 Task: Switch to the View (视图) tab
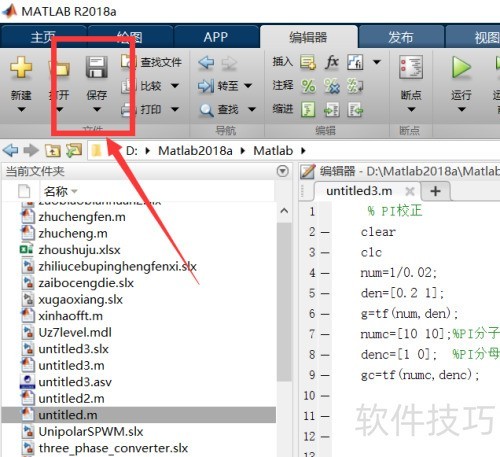click(473, 37)
